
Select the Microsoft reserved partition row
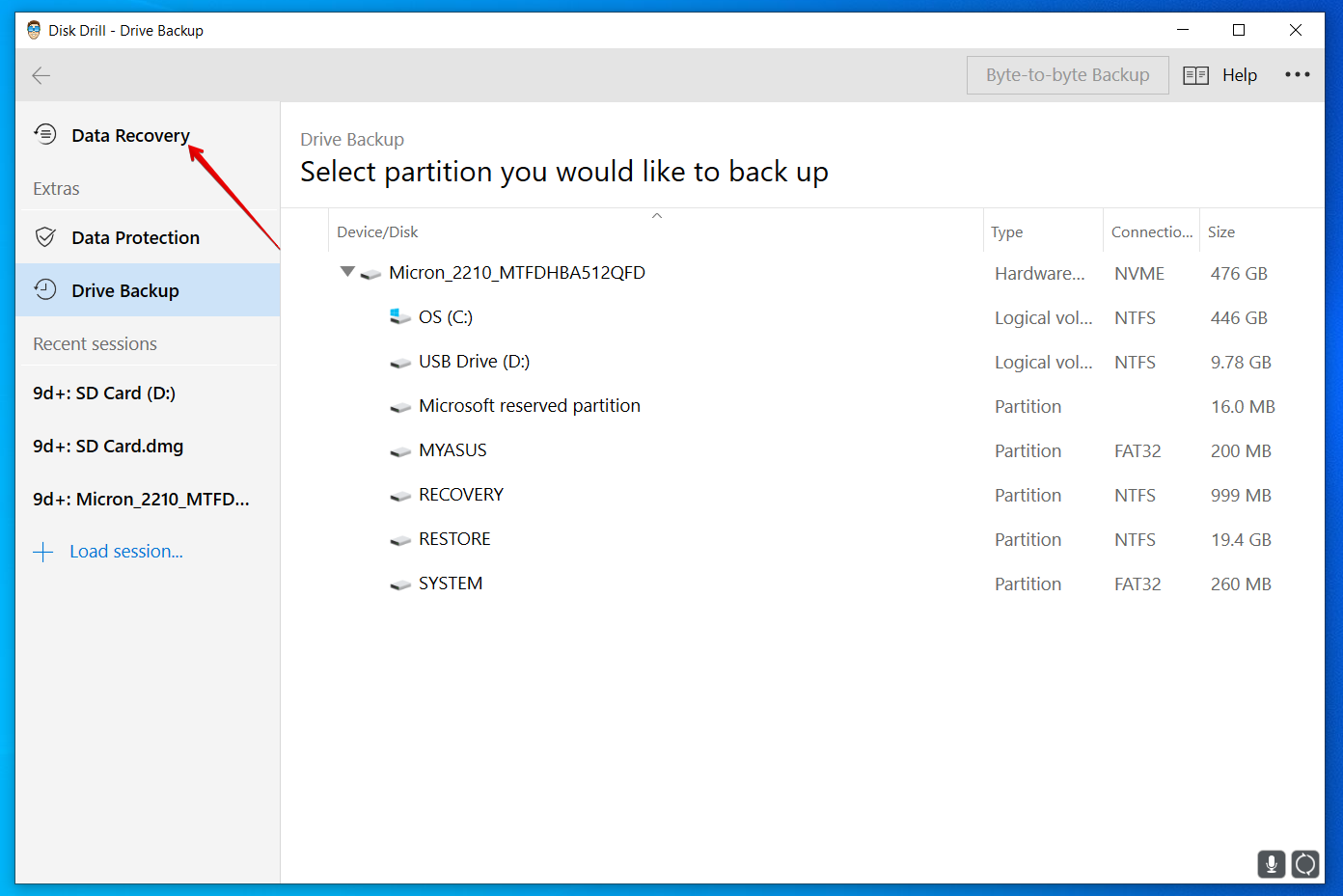[803, 406]
